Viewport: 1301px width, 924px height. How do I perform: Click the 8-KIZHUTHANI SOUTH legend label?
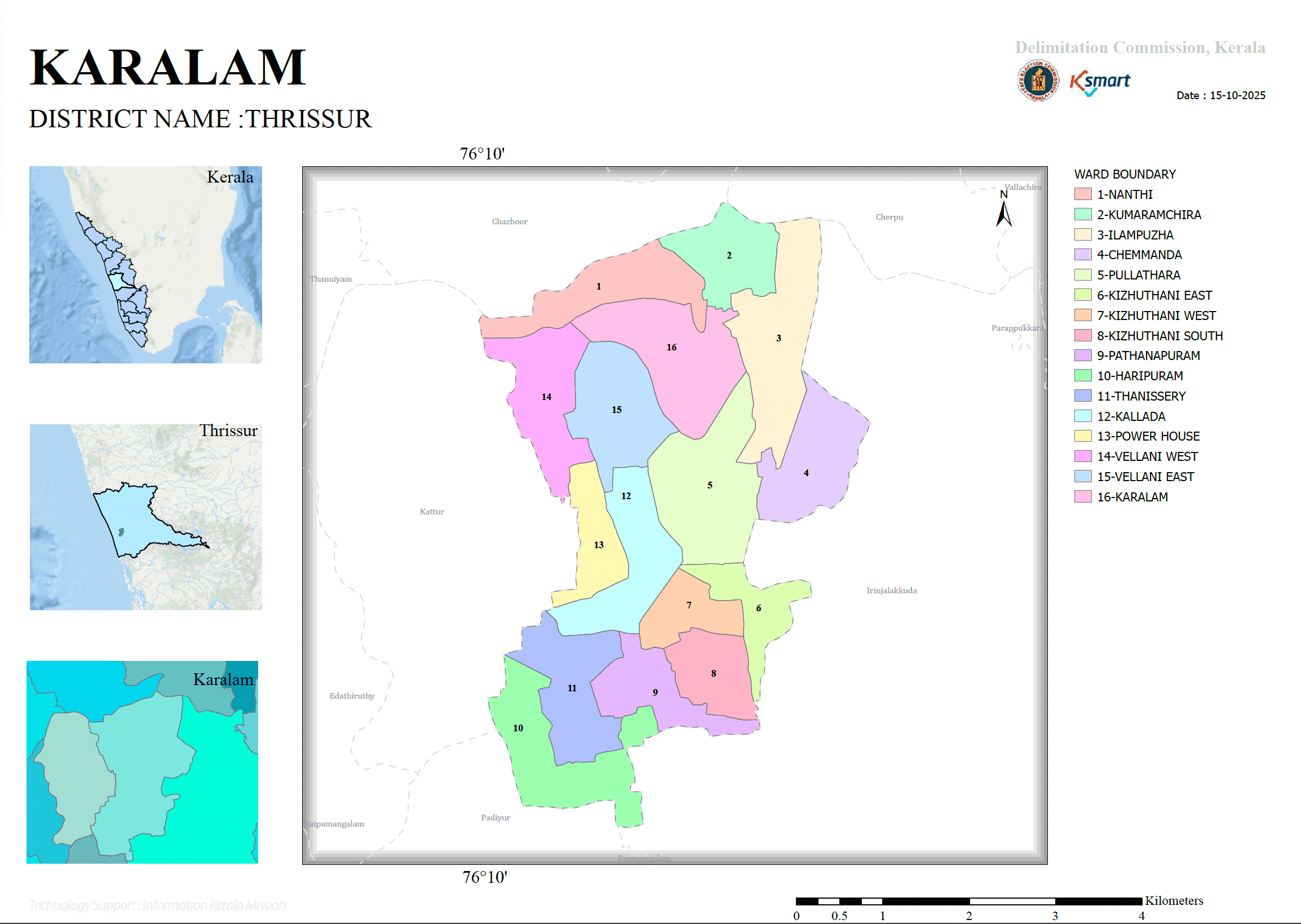tap(1160, 336)
